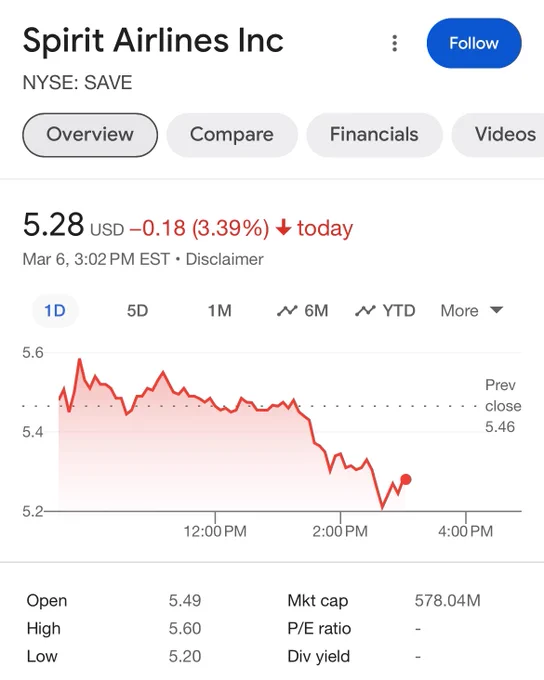Click the 6M trend line icon

(x=287, y=311)
